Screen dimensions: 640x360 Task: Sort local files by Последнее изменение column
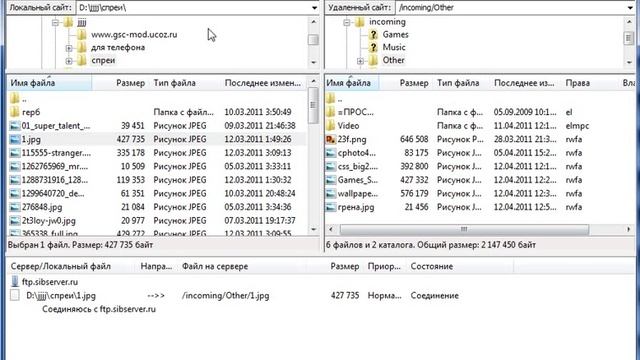click(263, 83)
